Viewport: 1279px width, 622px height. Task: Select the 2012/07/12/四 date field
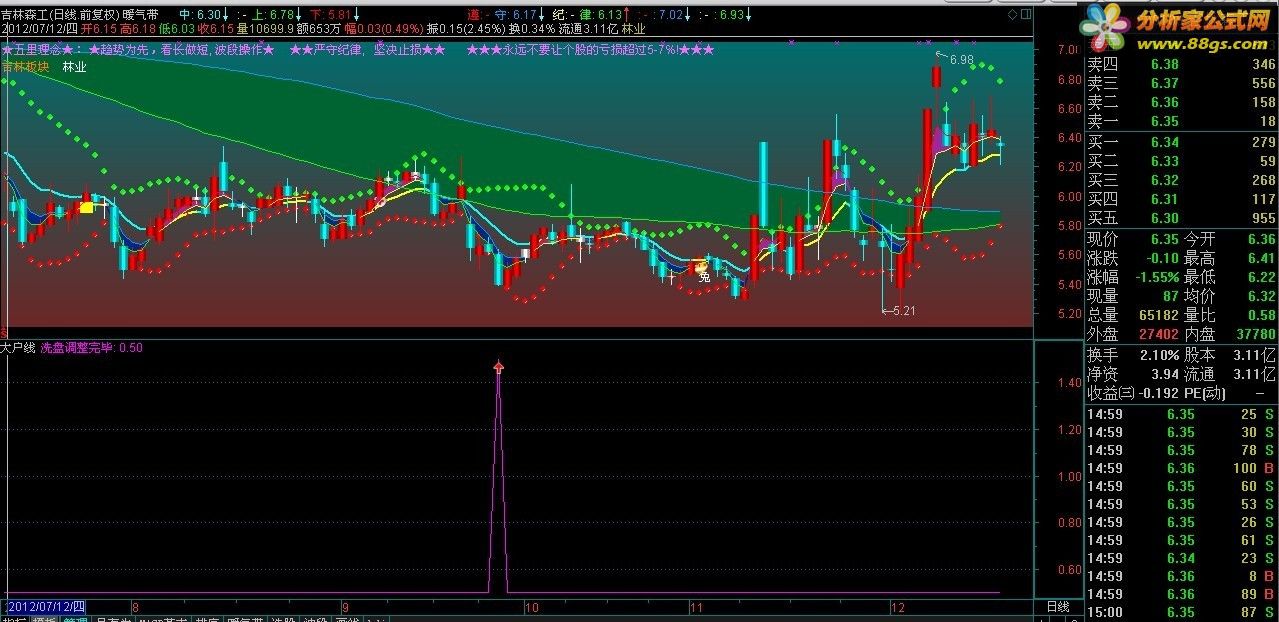click(46, 607)
